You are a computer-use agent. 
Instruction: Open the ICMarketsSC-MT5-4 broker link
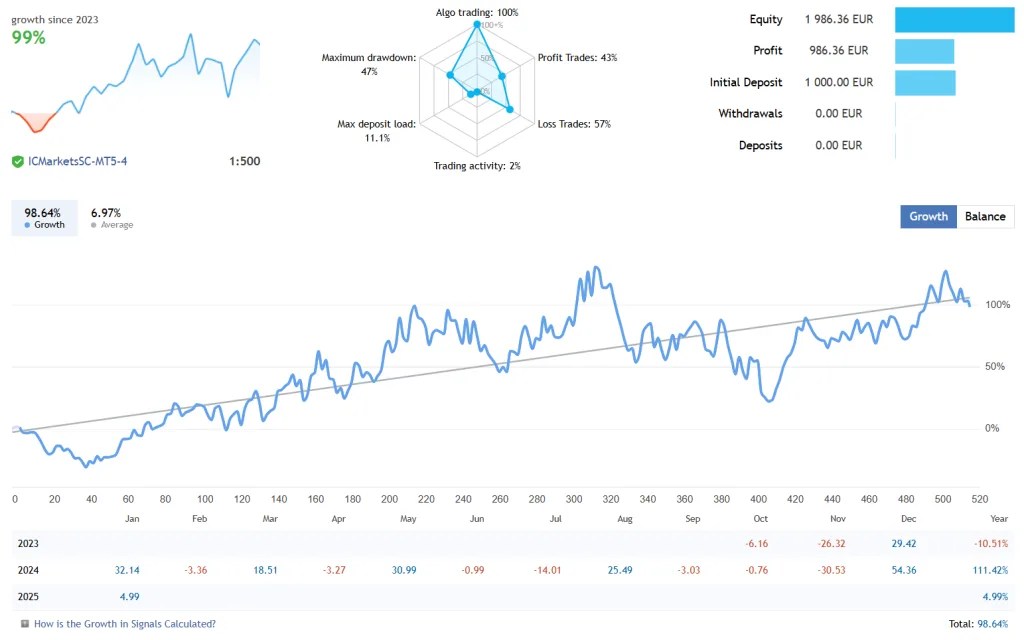pyautogui.click(x=78, y=160)
